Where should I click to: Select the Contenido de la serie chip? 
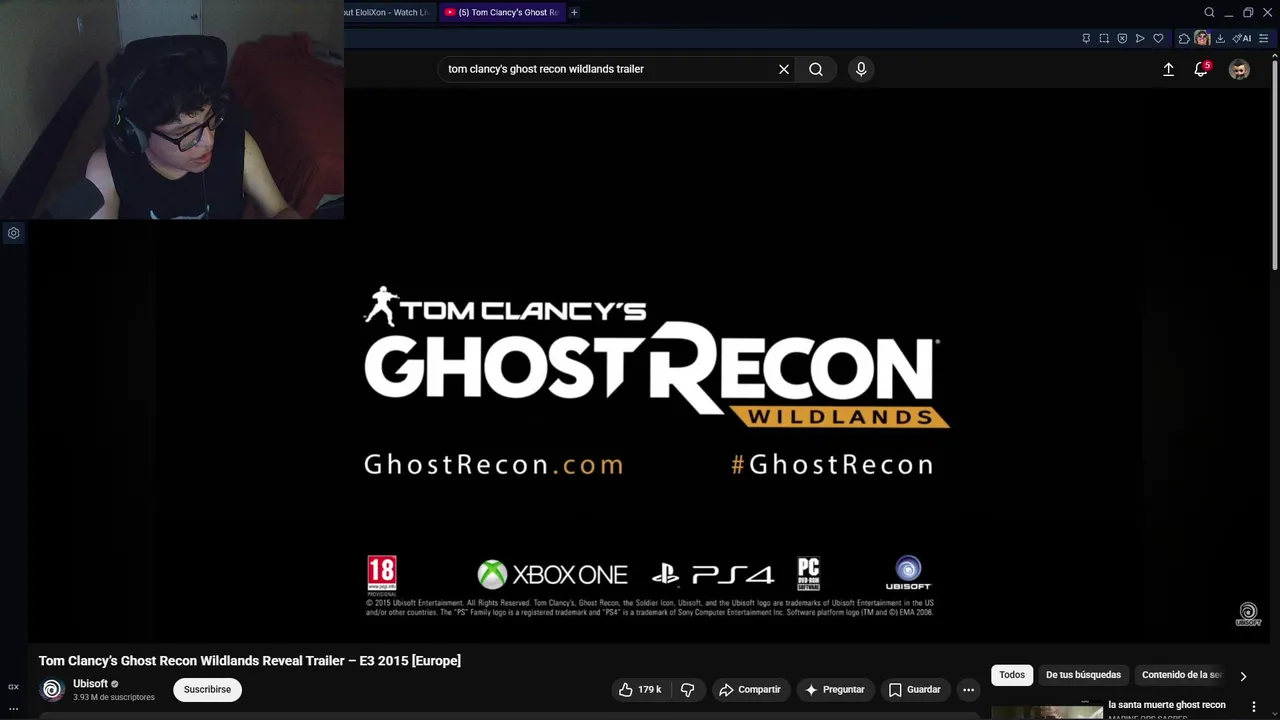1181,675
